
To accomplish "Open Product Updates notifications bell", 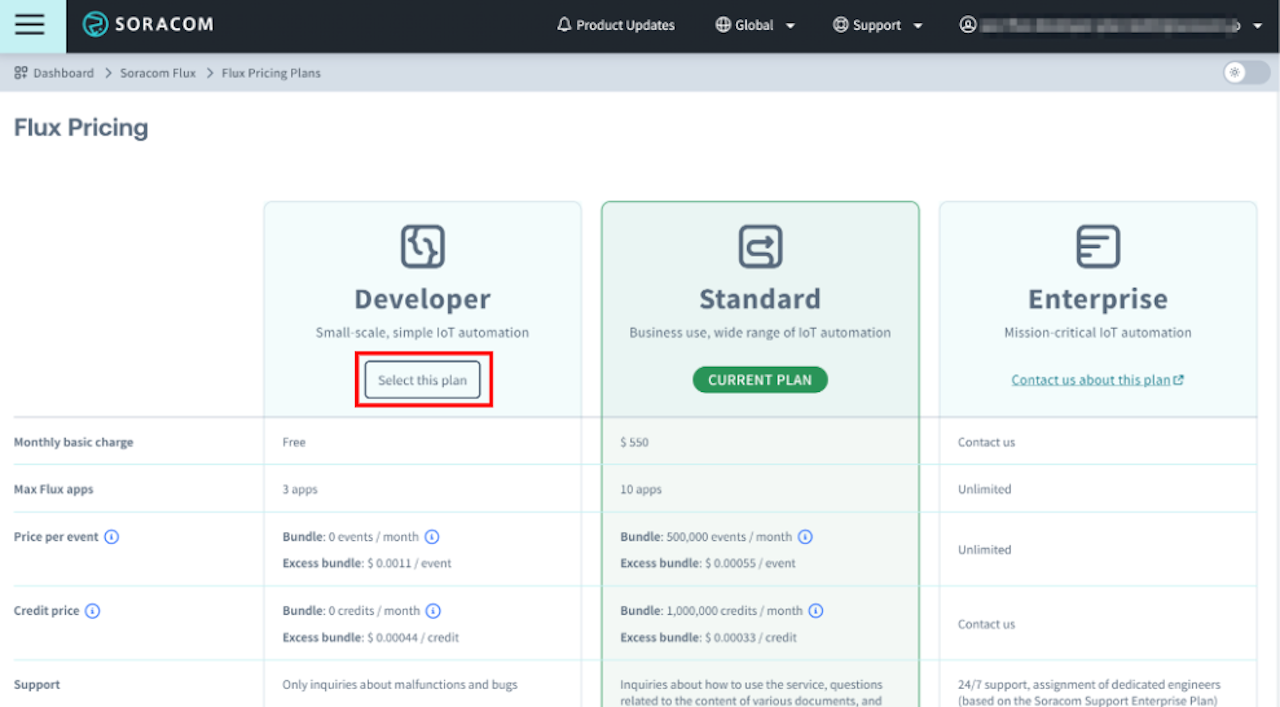I will [563, 25].
